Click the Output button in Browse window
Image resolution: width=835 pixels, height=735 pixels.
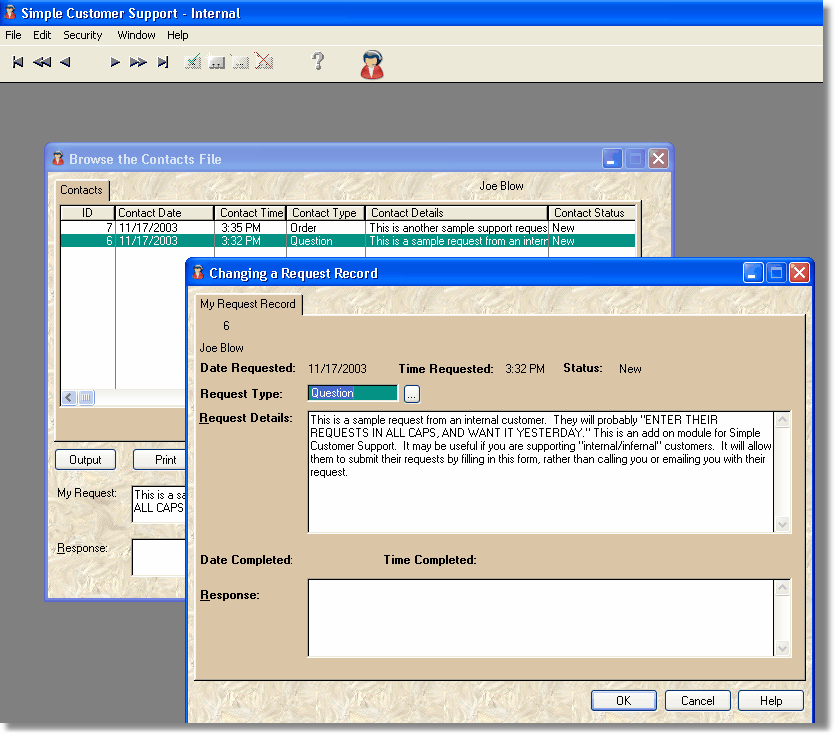[85, 460]
